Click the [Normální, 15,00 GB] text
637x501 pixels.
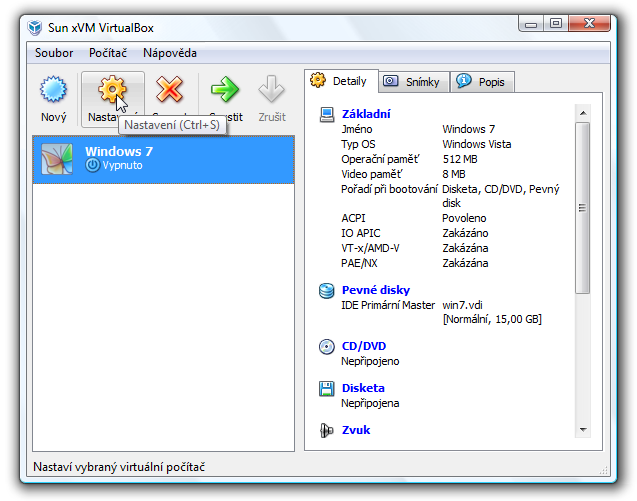pyautogui.click(x=492, y=319)
